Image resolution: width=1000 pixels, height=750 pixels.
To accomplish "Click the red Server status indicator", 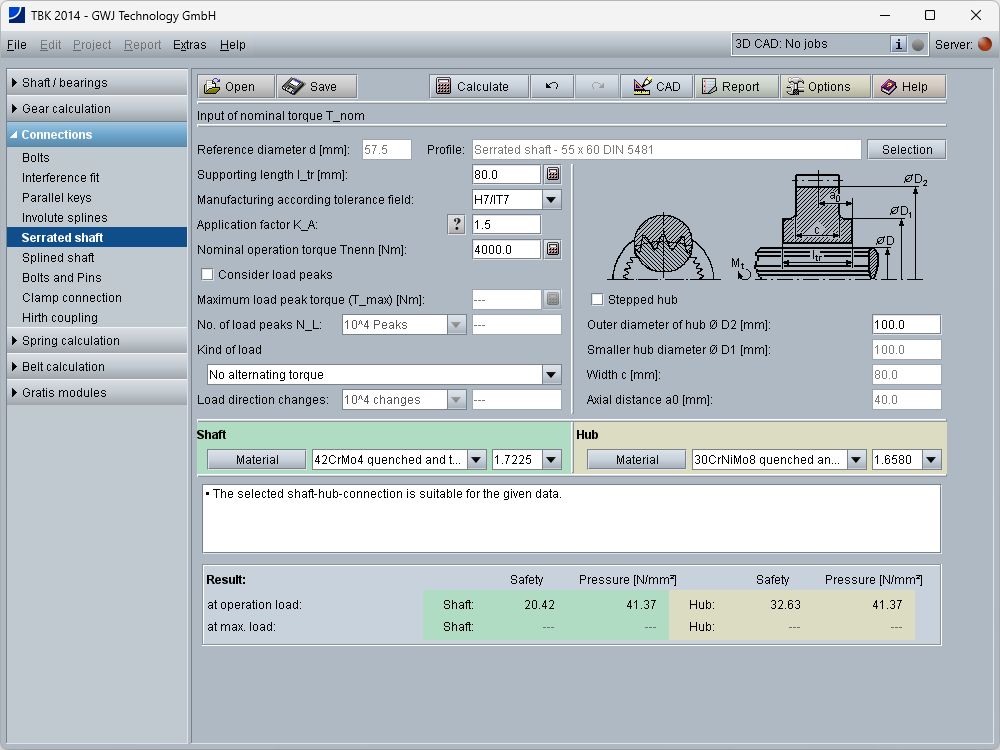I will [985, 44].
